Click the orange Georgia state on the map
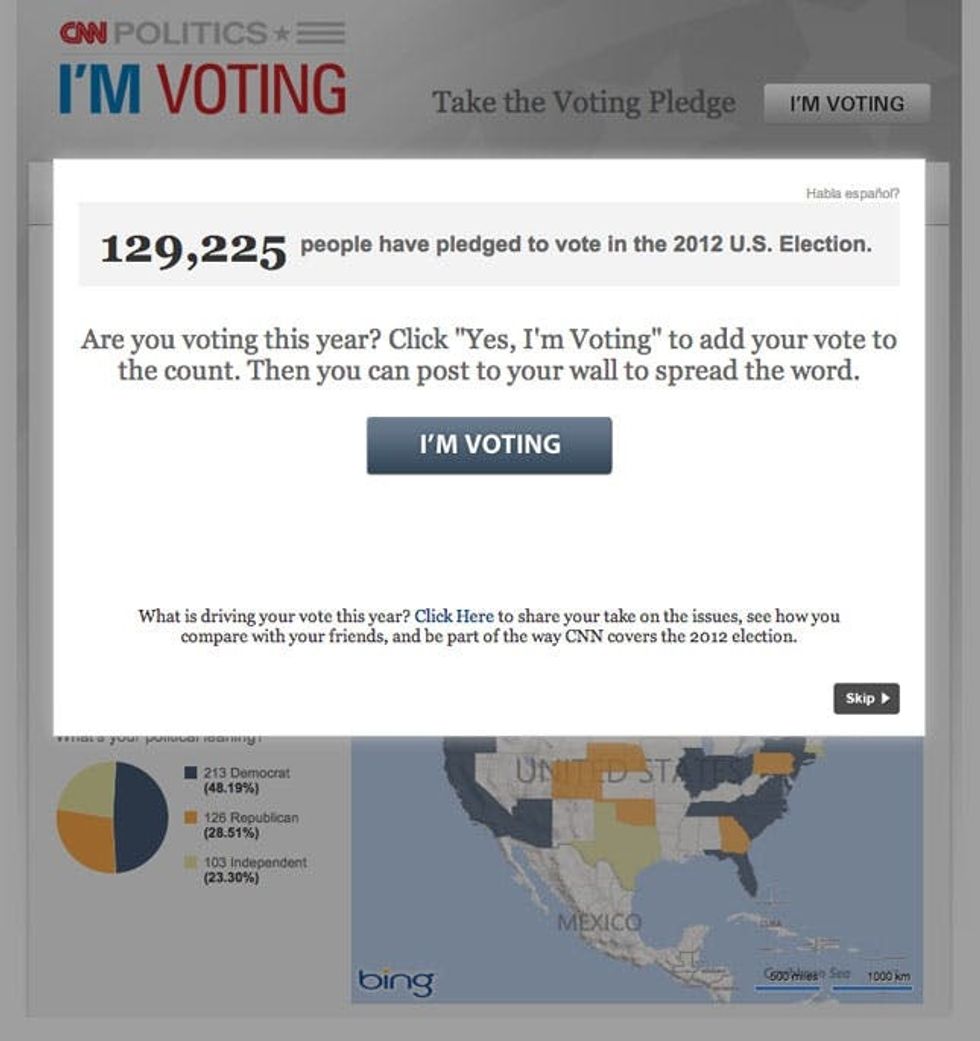The width and height of the screenshot is (980, 1041). (x=733, y=834)
